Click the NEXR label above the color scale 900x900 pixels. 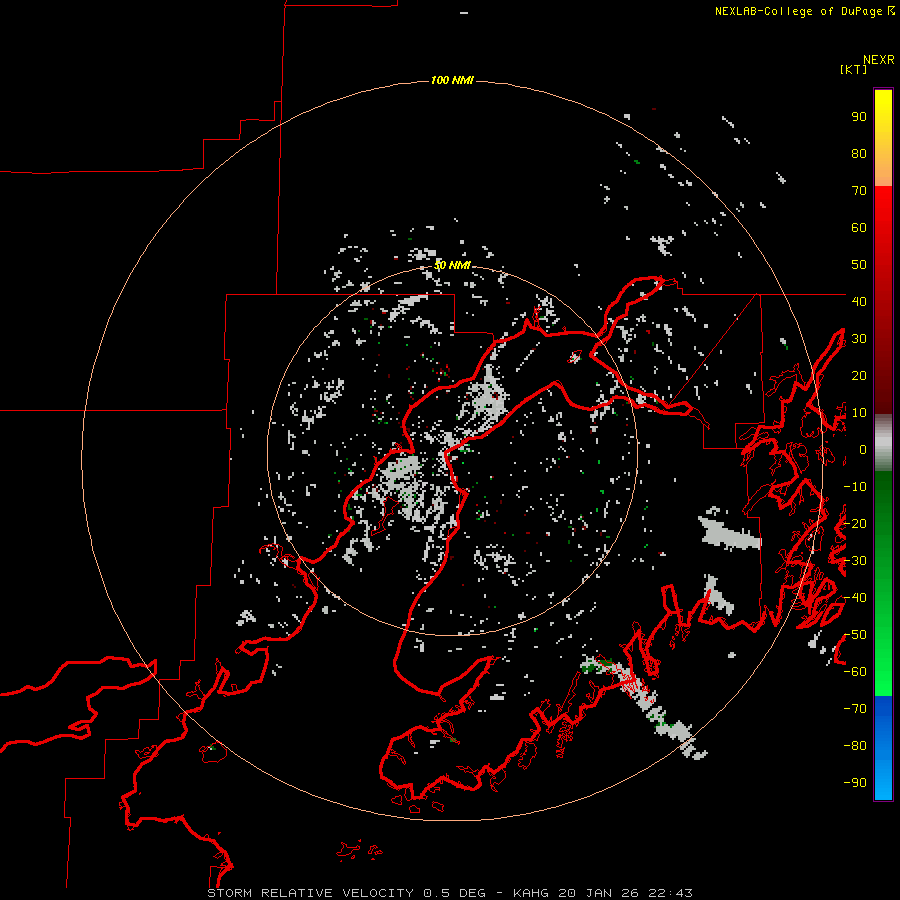tap(878, 60)
